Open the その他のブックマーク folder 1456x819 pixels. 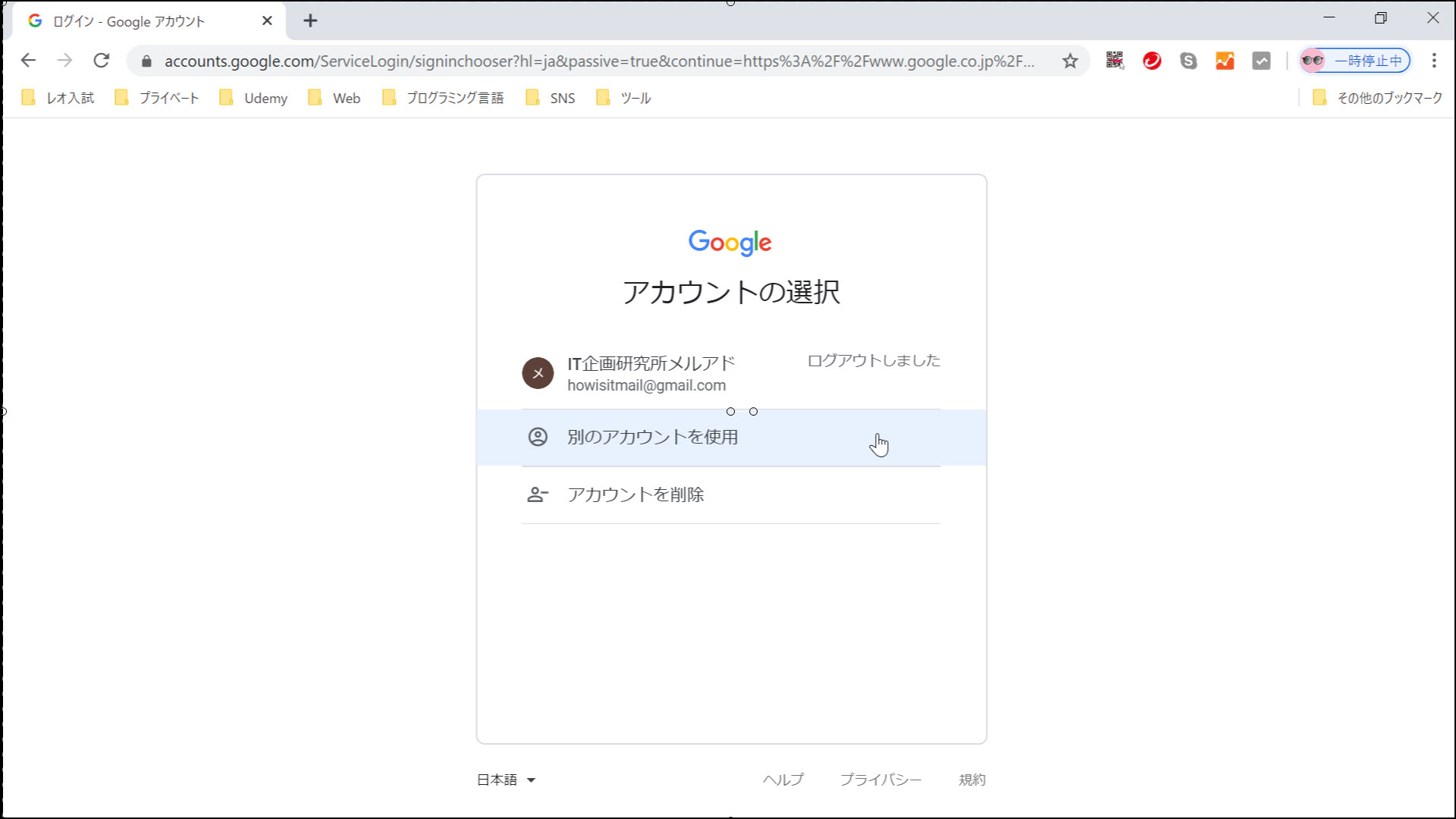tap(1377, 98)
